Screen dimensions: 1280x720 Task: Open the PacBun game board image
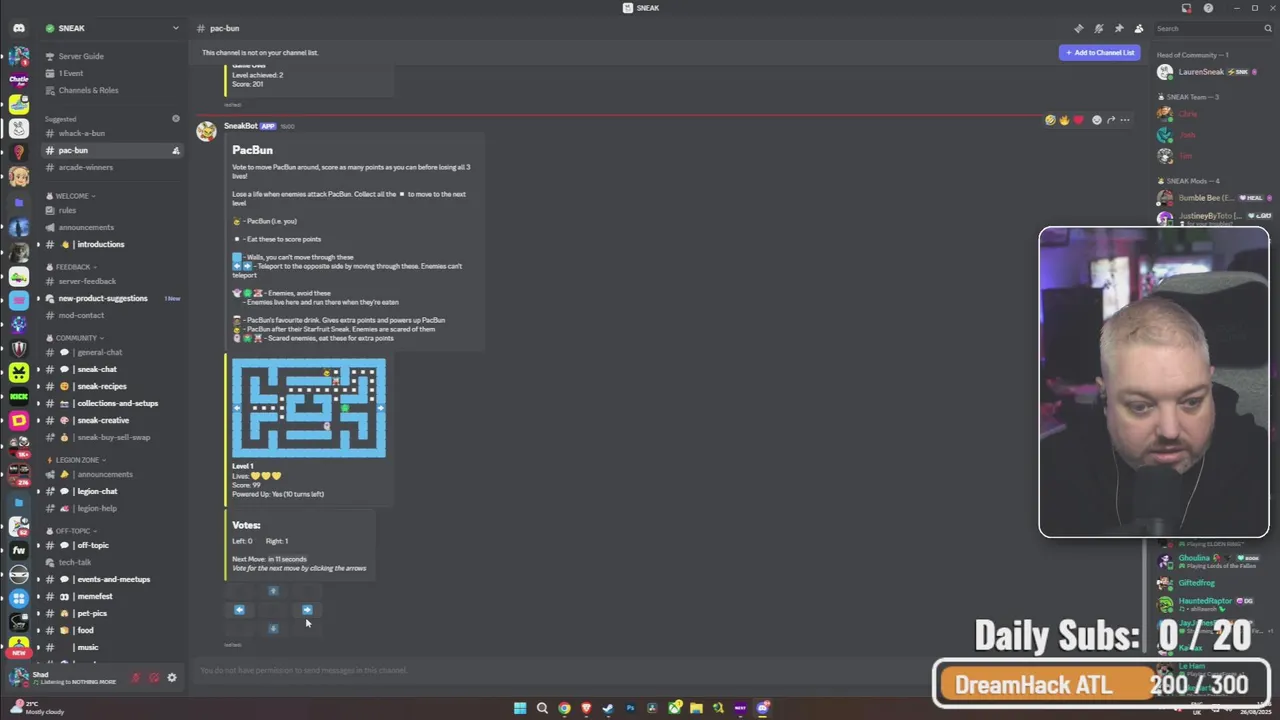tap(309, 408)
